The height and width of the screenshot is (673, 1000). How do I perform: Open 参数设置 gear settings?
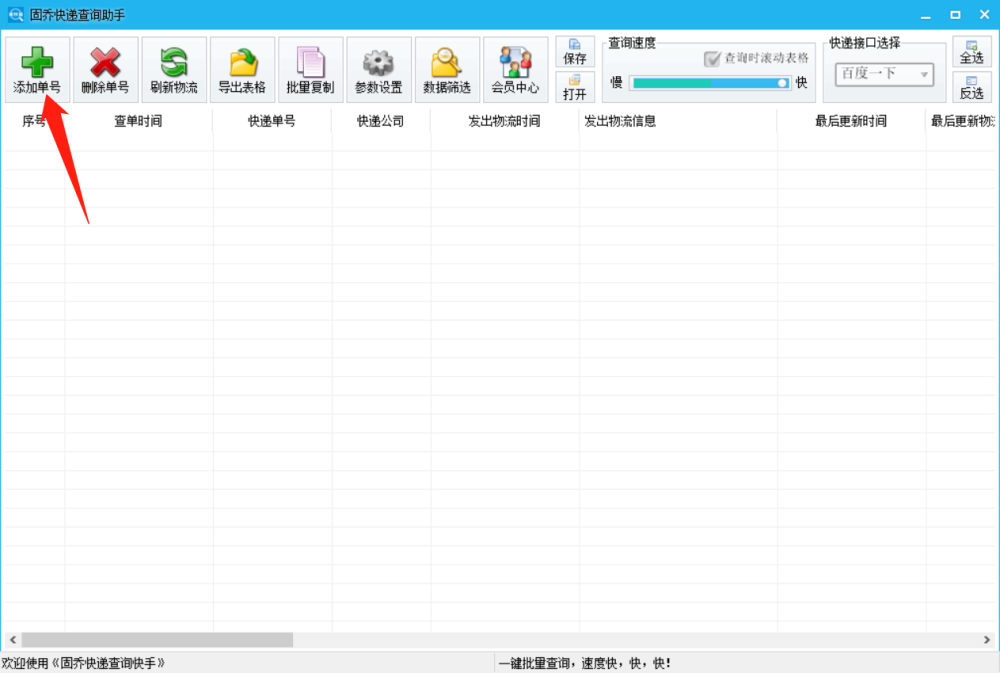pos(378,70)
